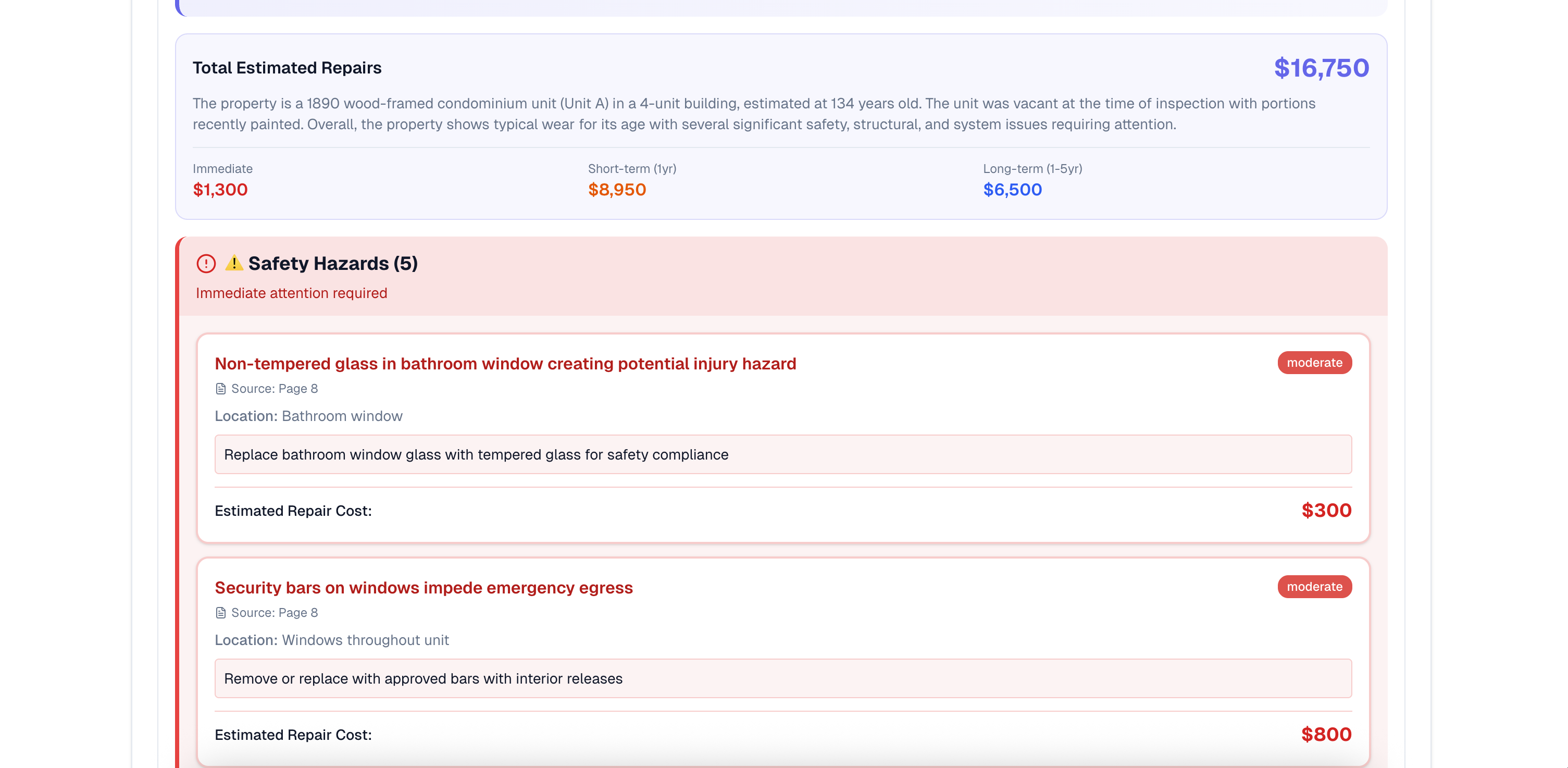This screenshot has height=768, width=1568.
Task: Click the approved bars recommendation box
Action: point(782,678)
